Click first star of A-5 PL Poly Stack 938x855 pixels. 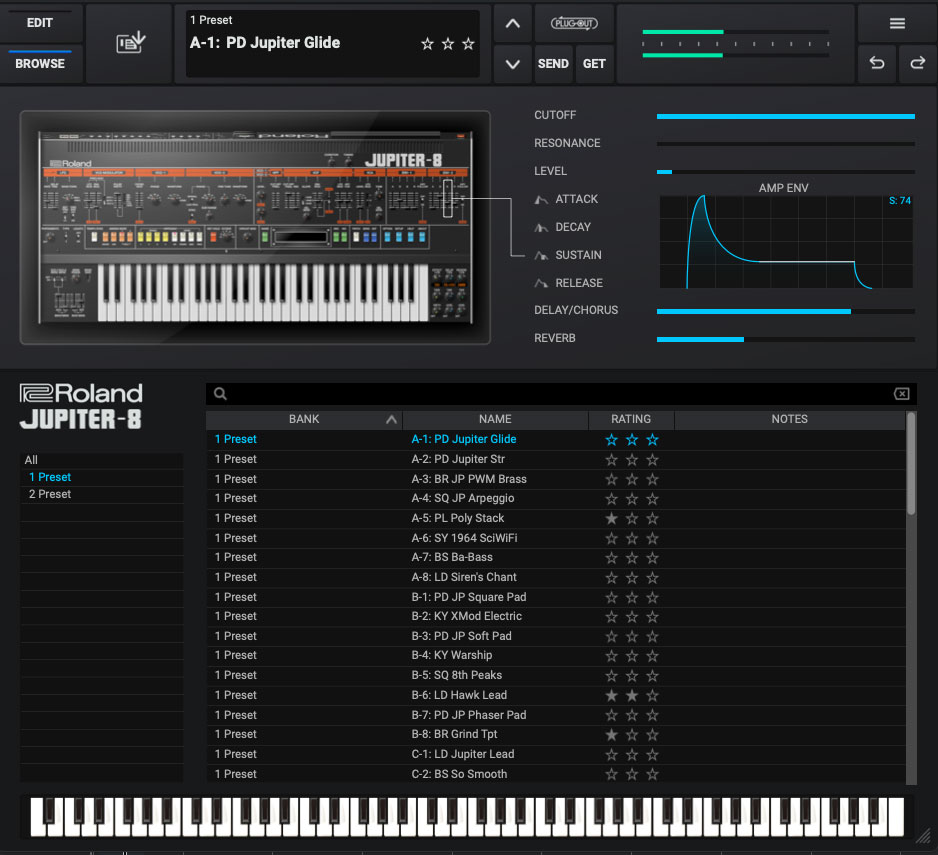[611, 519]
